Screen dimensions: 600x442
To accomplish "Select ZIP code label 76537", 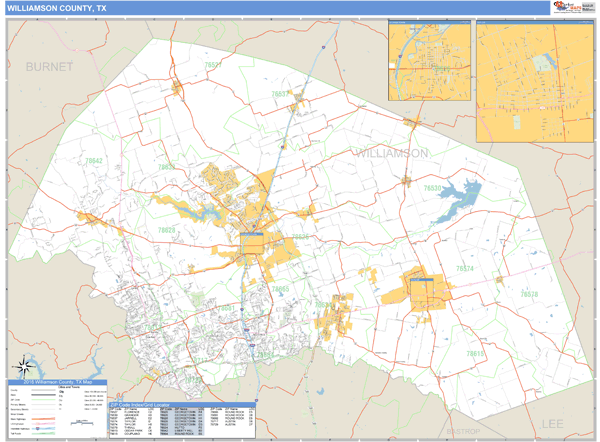I will 280,94.
